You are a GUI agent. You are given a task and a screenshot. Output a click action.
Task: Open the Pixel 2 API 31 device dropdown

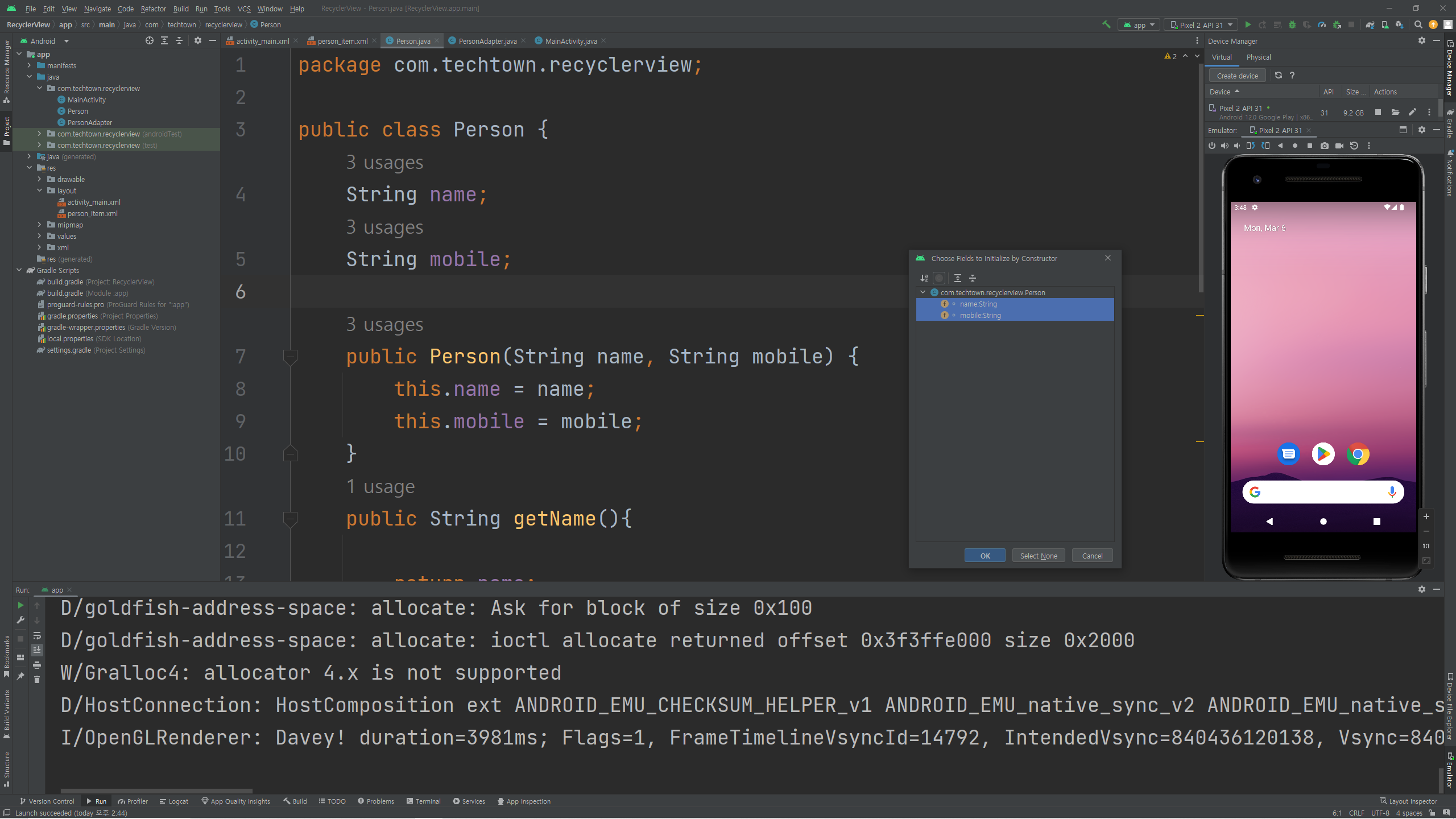[x=1202, y=25]
